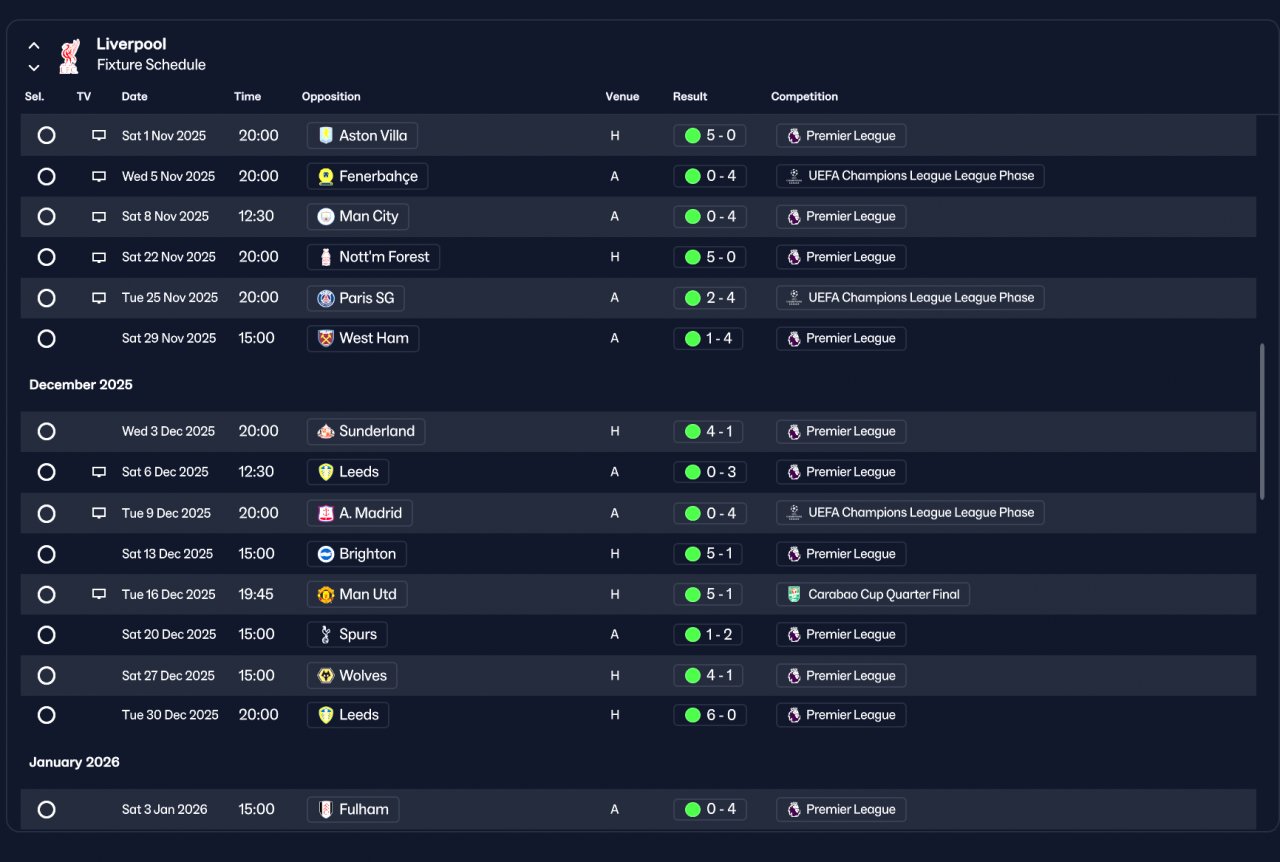Click the TV broadcast icon for Aston Villa match

pos(99,135)
